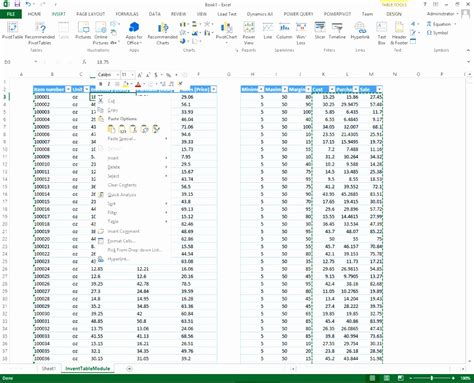The width and height of the screenshot is (474, 383).
Task: Open the Administrator account dropdown
Action: pyautogui.click(x=442, y=14)
